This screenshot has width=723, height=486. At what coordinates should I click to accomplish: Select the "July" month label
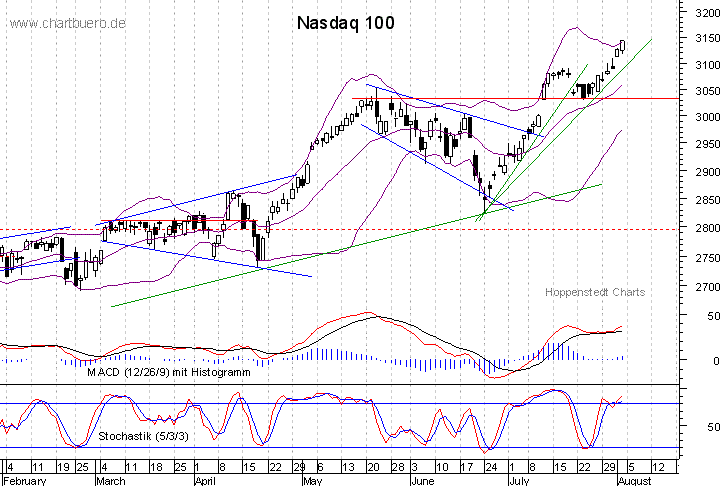[519, 481]
